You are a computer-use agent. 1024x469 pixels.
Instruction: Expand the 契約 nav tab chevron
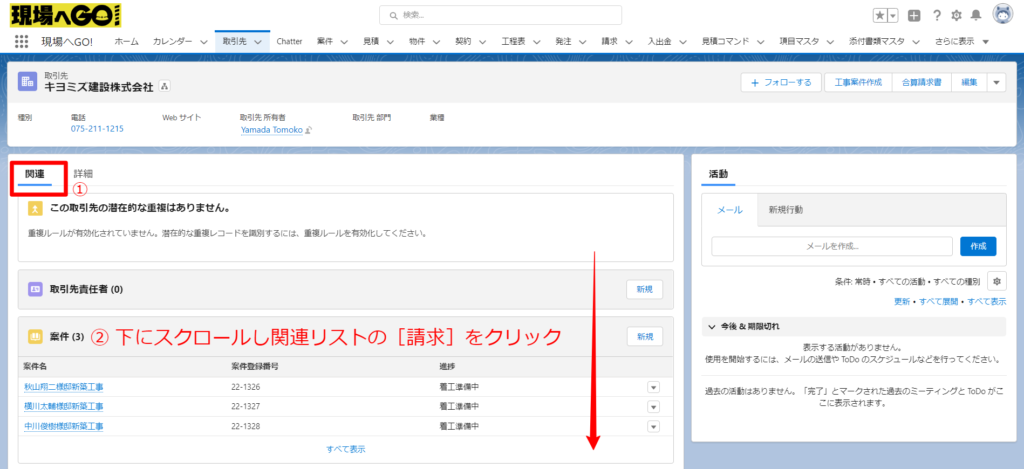(x=482, y=41)
